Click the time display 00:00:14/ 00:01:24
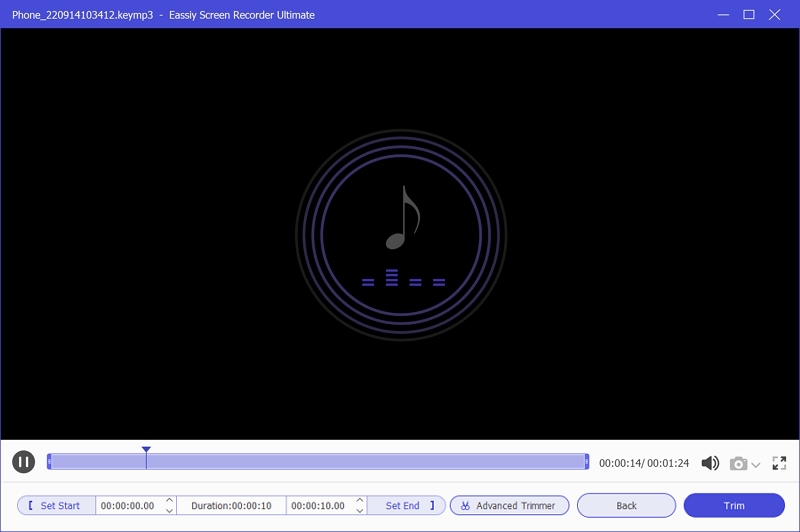 [644, 463]
